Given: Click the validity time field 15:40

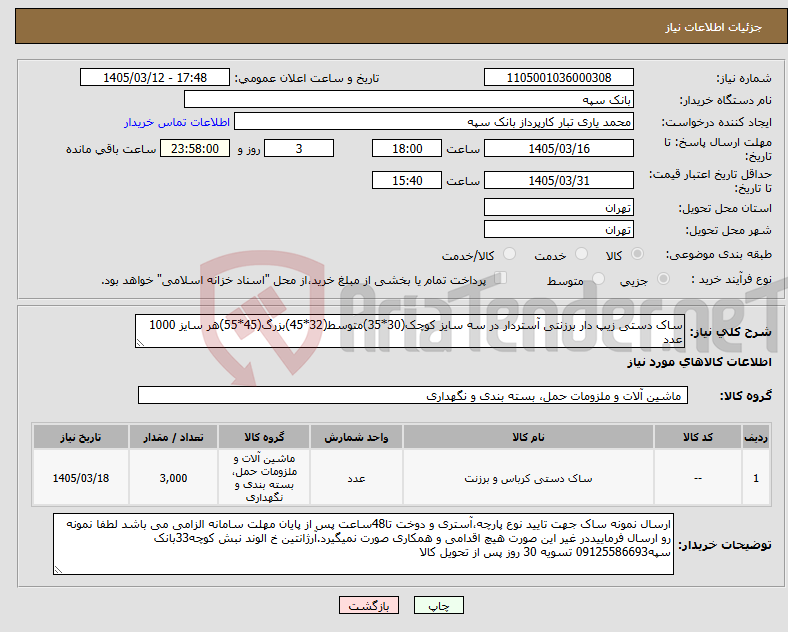Looking at the screenshot, I should coord(407,180).
